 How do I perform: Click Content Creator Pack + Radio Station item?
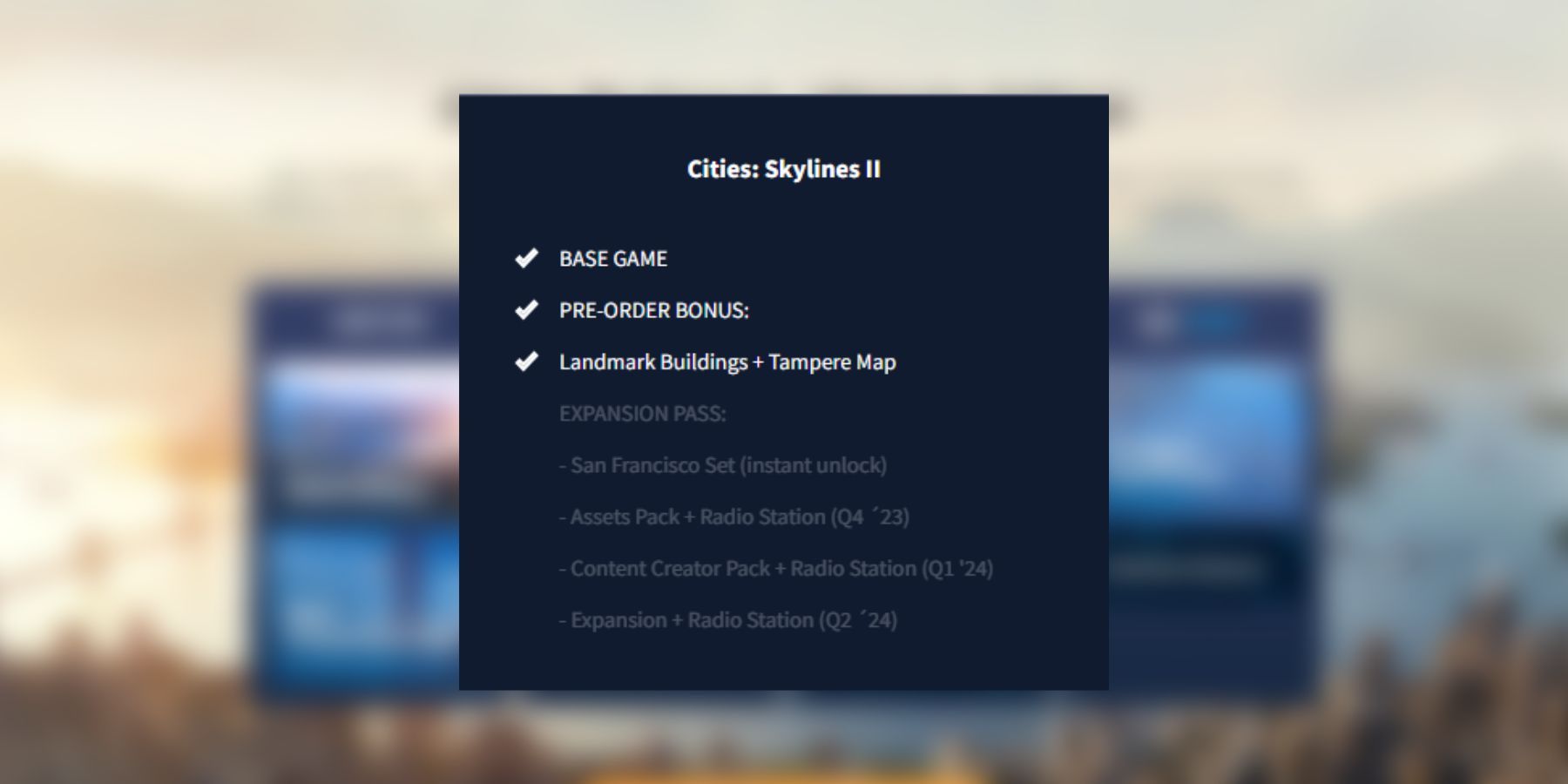coord(776,569)
